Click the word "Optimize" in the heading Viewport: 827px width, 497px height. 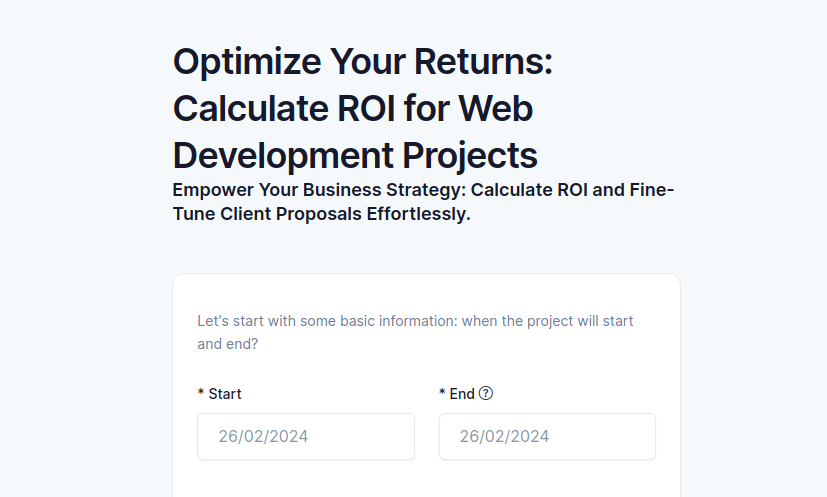[x=247, y=62]
